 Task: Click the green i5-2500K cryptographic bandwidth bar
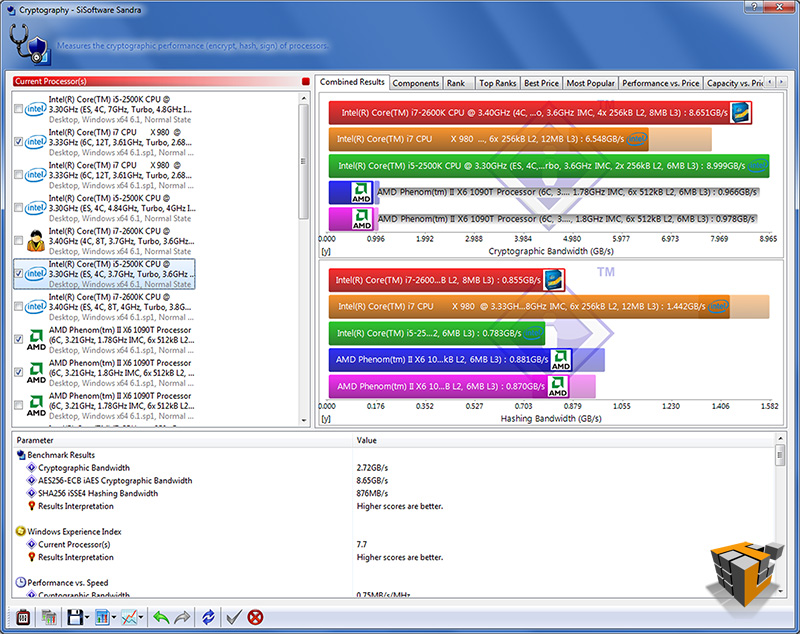tap(548, 166)
